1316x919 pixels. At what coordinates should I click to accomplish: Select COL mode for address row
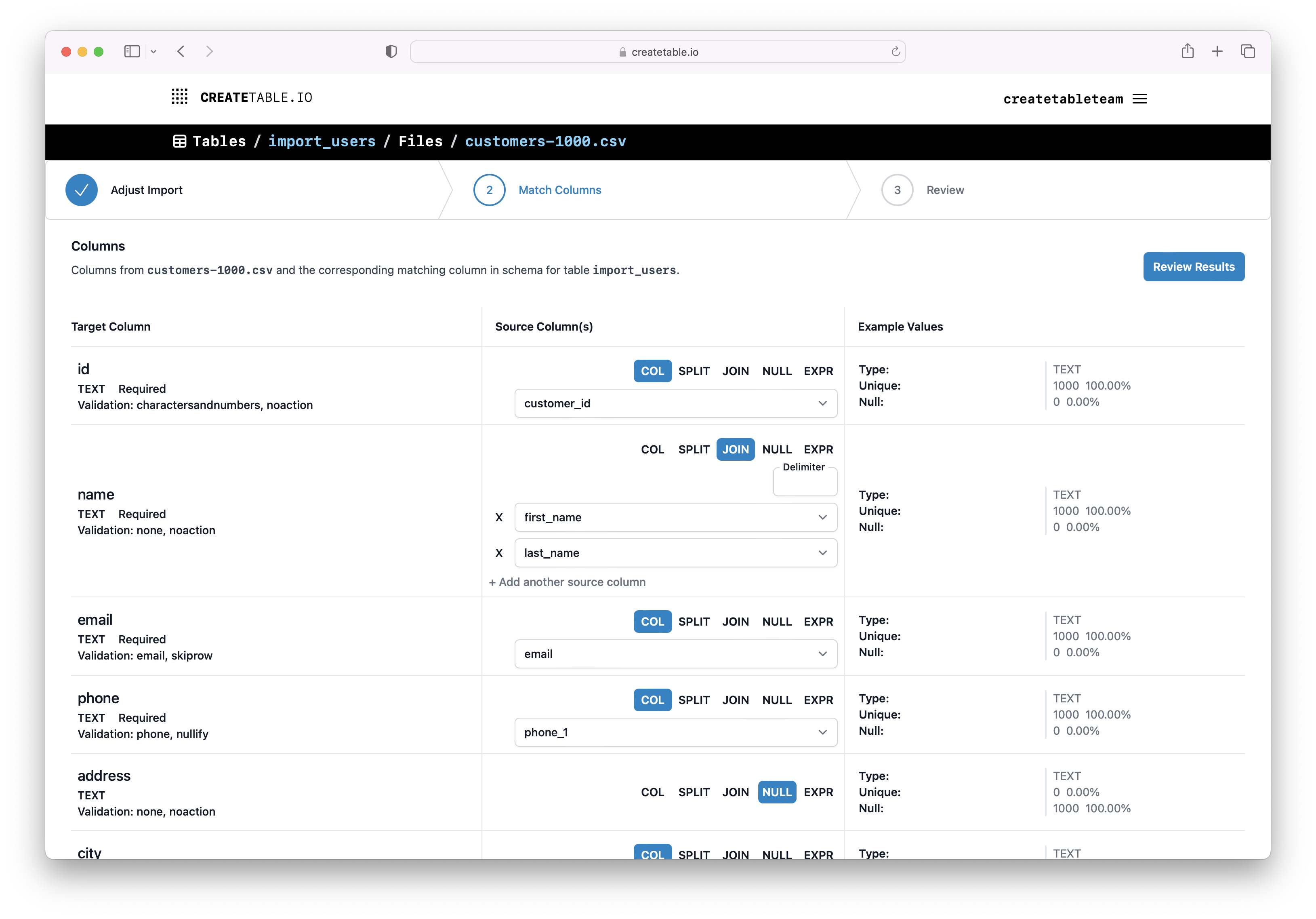[652, 792]
